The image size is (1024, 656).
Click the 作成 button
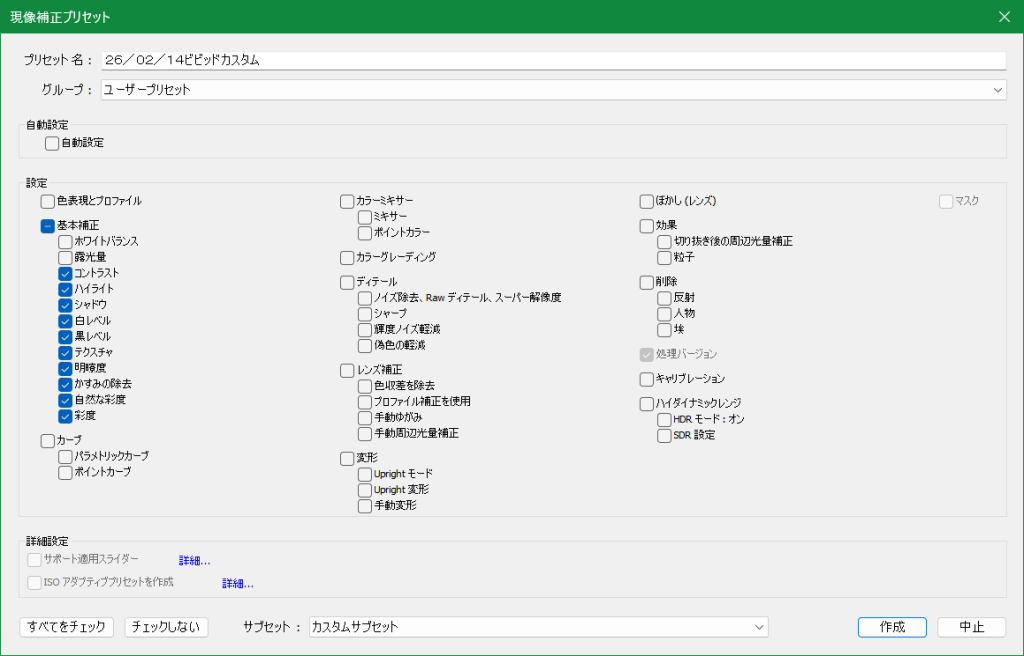pyautogui.click(x=892, y=627)
